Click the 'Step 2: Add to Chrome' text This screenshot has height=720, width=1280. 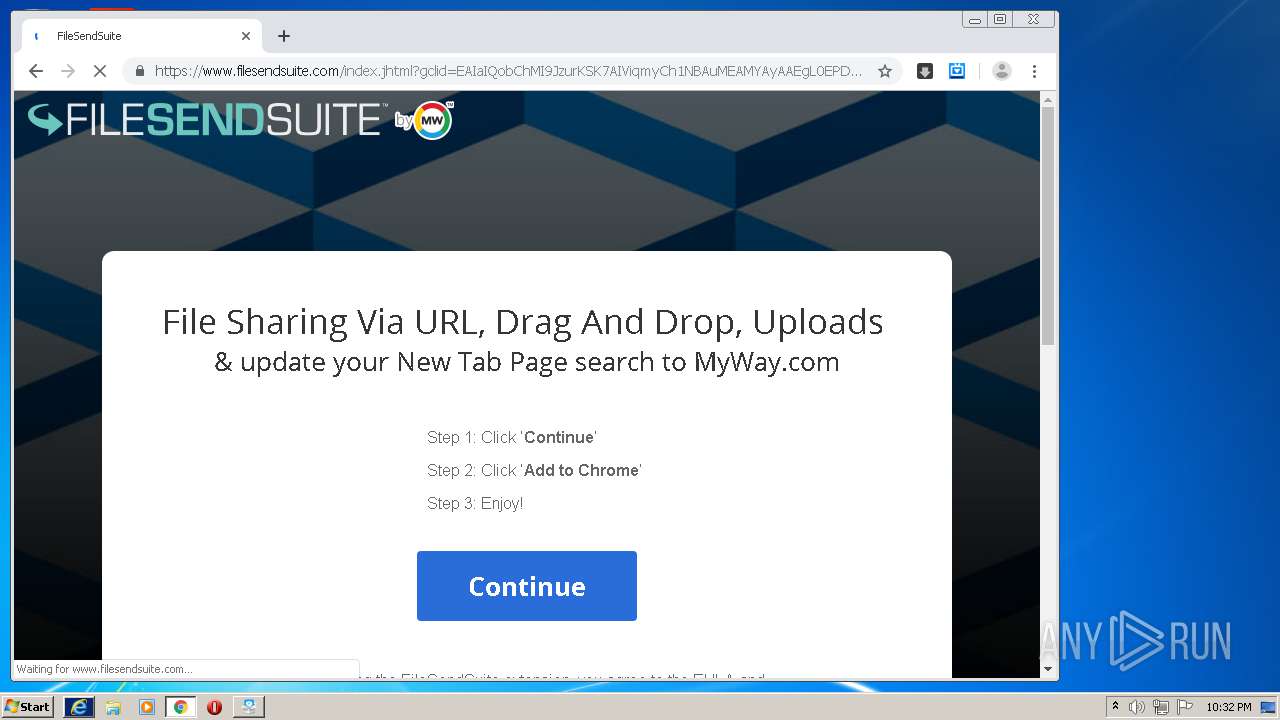[x=534, y=470]
